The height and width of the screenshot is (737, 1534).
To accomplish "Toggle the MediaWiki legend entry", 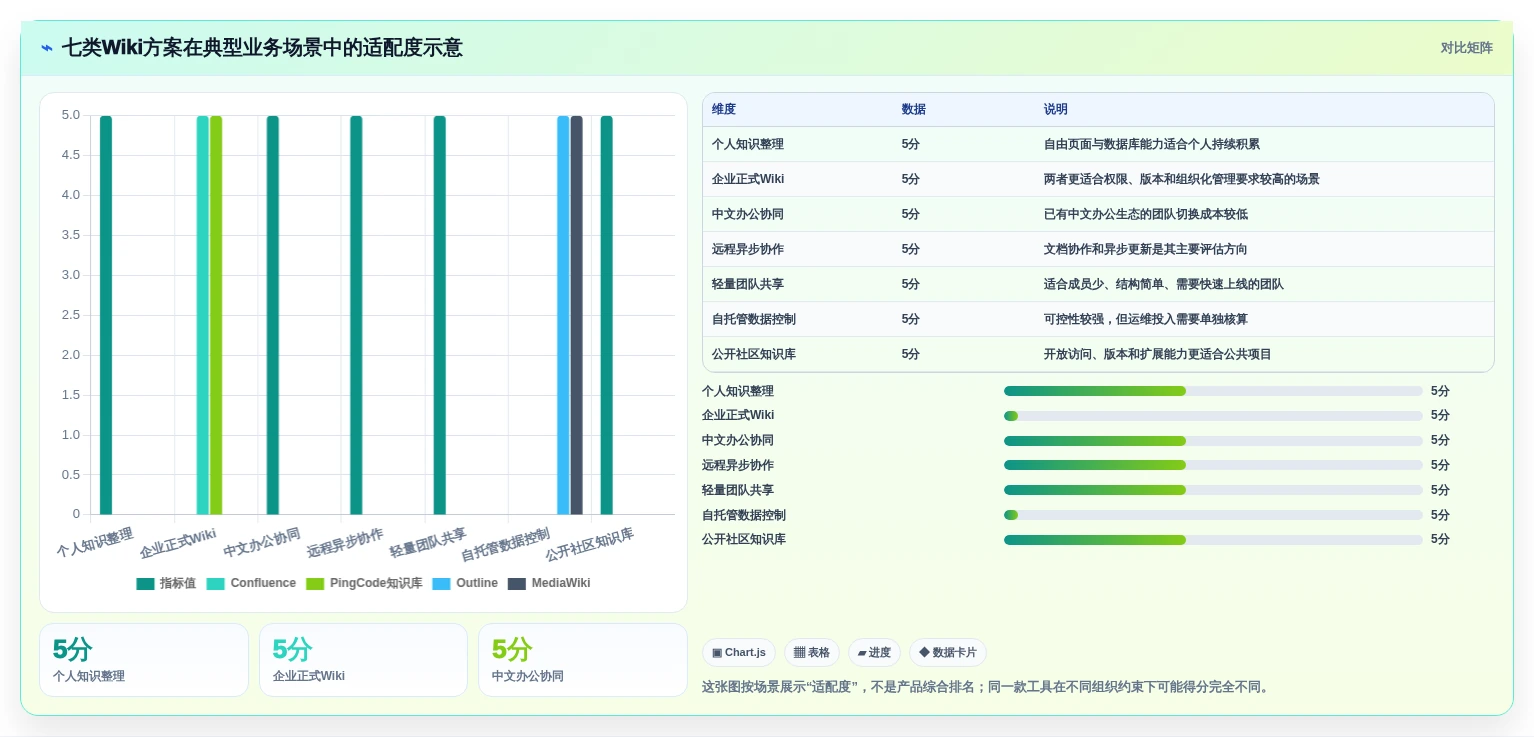I will coord(549,583).
